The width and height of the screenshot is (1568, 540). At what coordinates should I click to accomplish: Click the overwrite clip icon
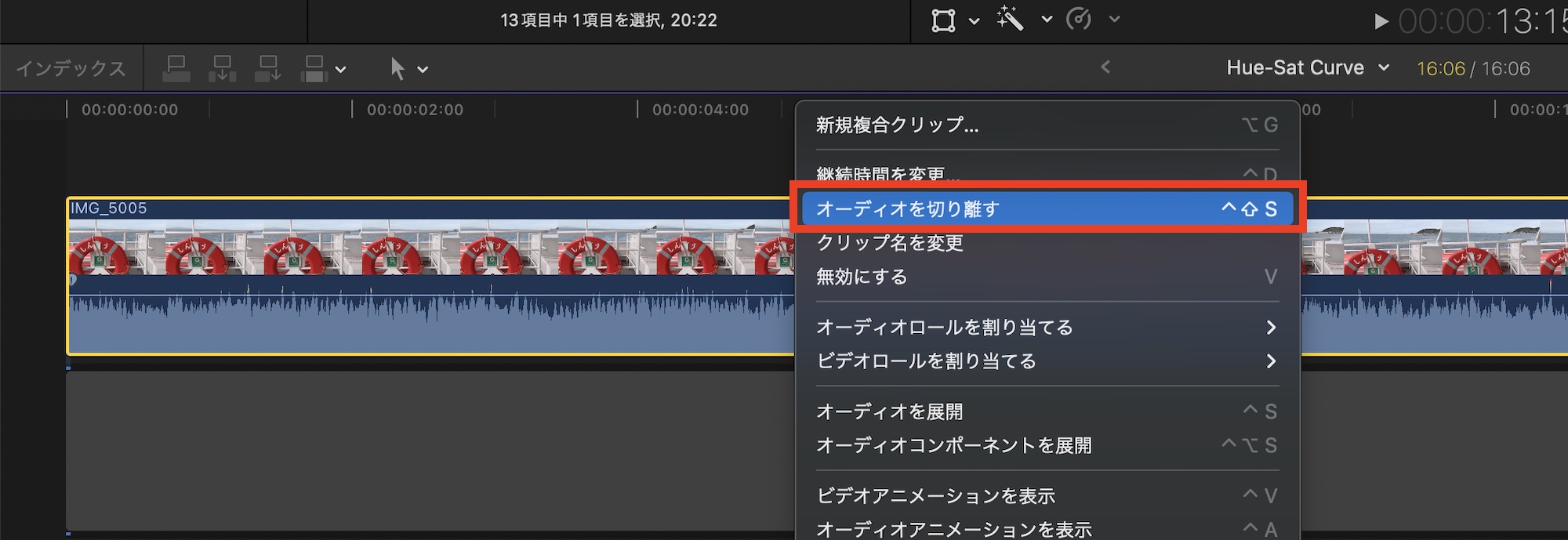(314, 68)
